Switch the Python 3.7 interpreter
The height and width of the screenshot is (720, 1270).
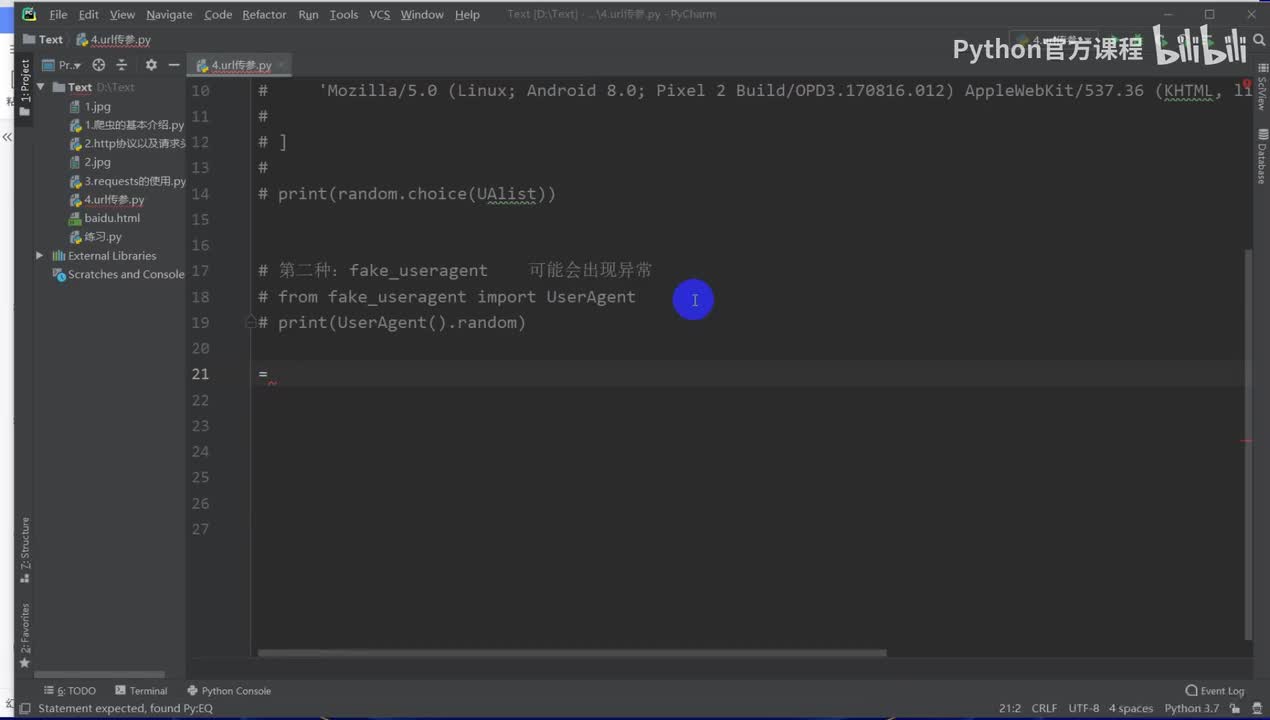coord(1191,708)
